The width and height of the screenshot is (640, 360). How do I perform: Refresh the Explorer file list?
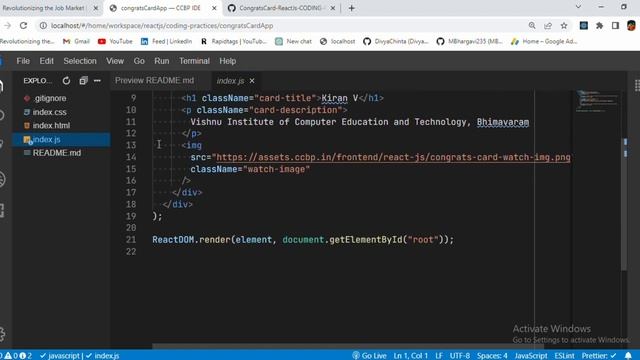click(66, 81)
